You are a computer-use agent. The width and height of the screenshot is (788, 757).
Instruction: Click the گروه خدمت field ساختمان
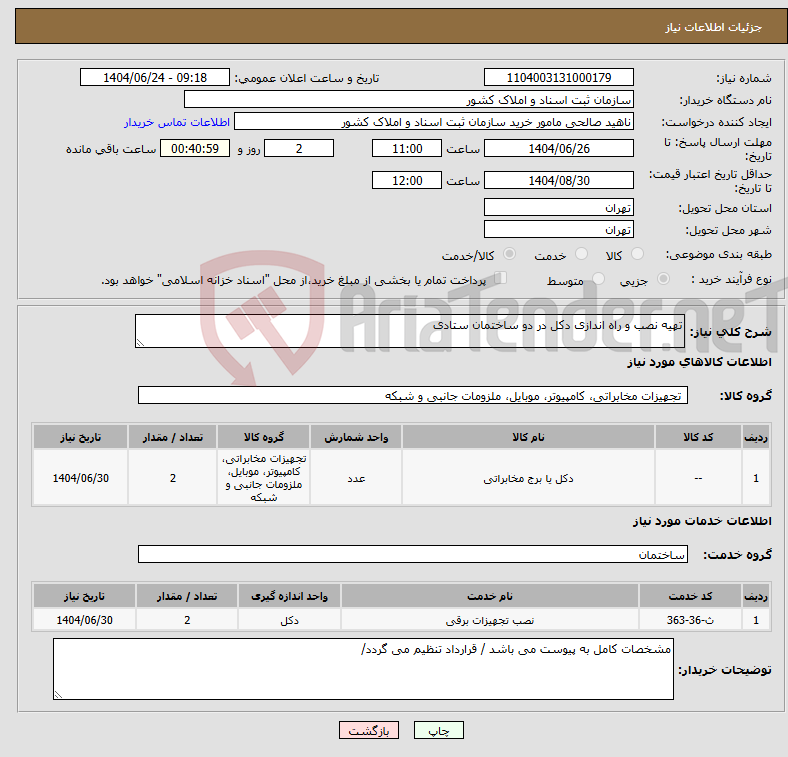click(x=413, y=554)
